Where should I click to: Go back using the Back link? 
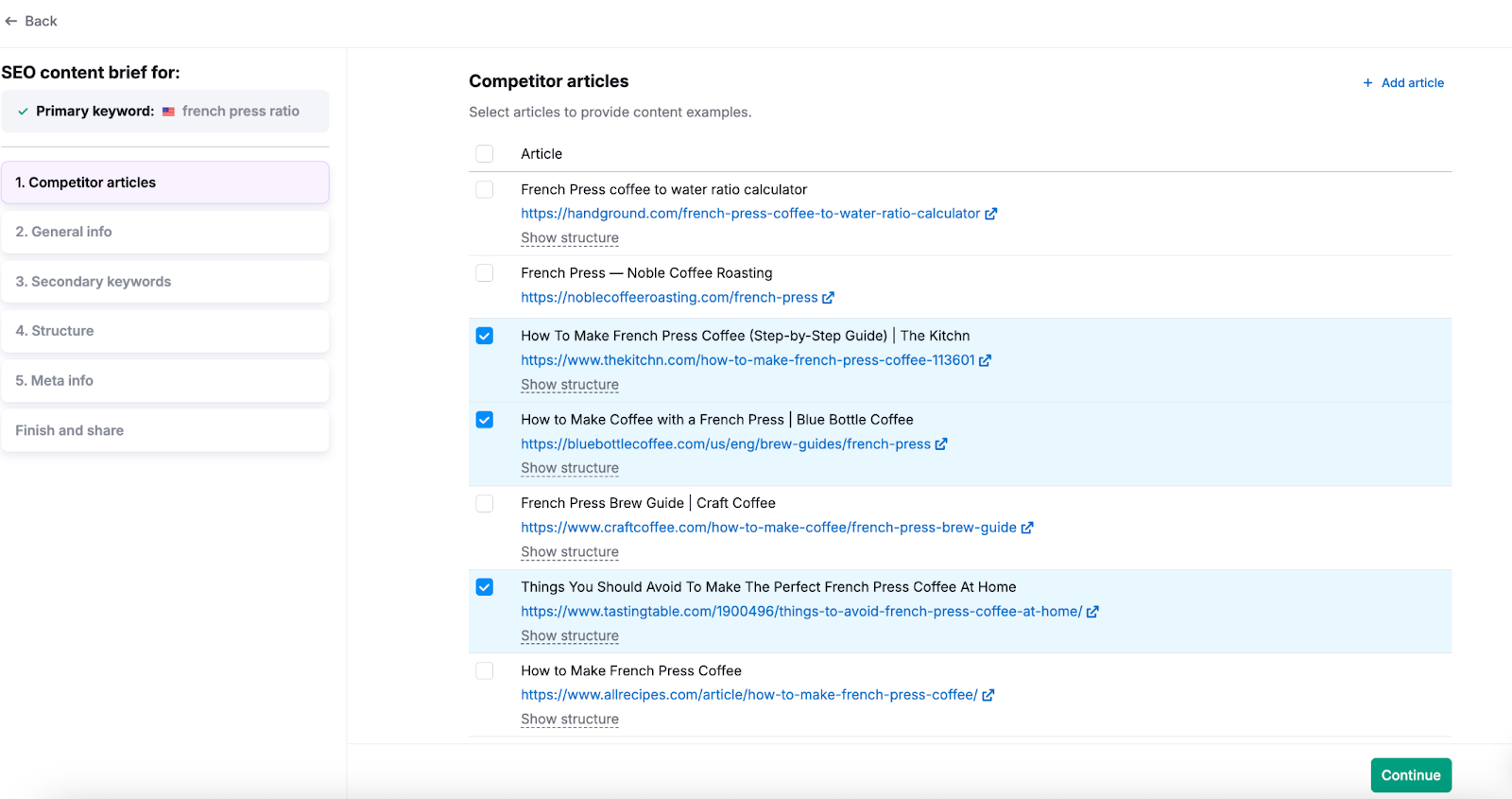pos(31,21)
